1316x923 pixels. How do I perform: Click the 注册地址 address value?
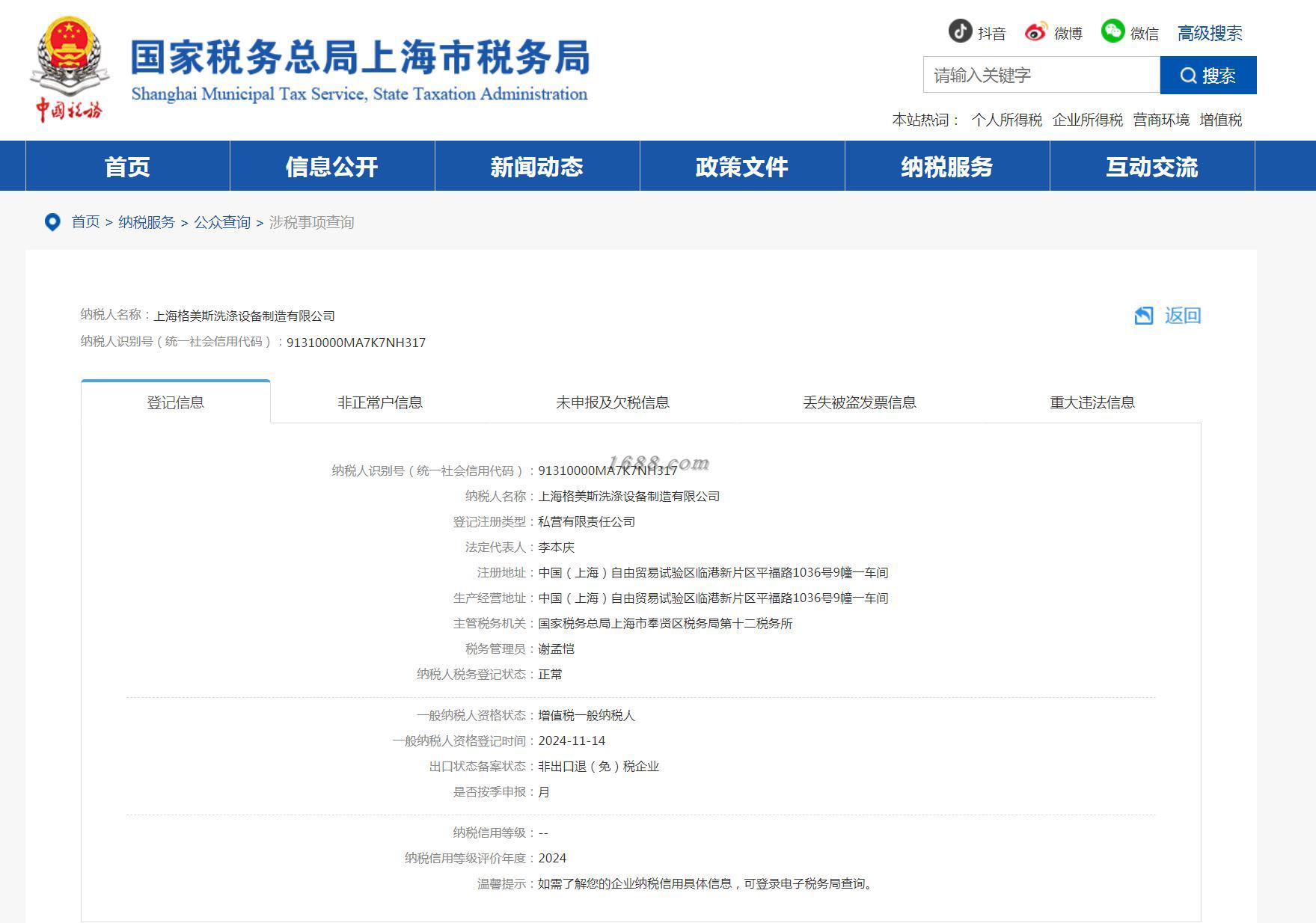(713, 573)
